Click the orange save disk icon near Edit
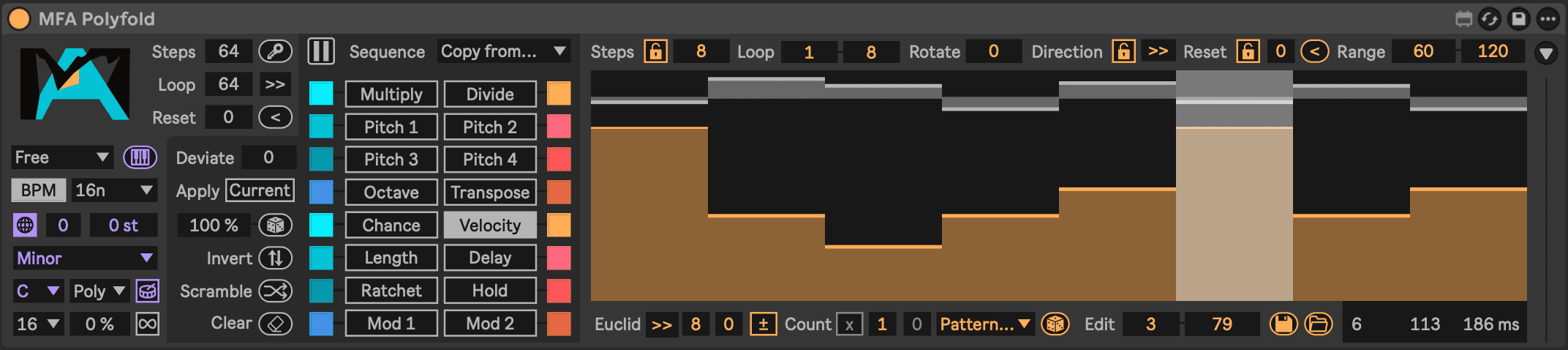This screenshot has height=350, width=1568. point(1284,324)
